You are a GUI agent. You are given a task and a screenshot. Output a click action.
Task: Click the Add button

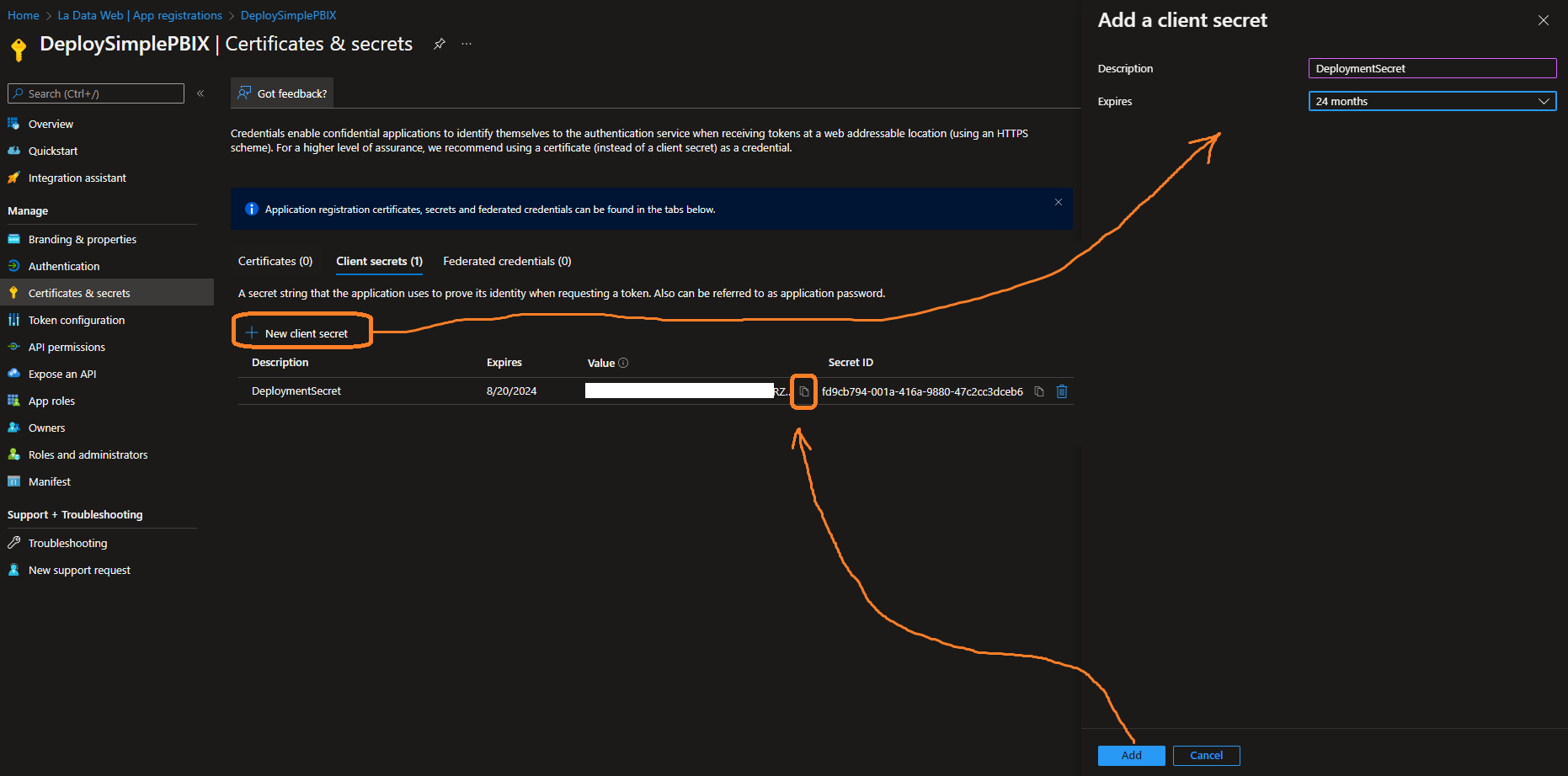[1131, 755]
